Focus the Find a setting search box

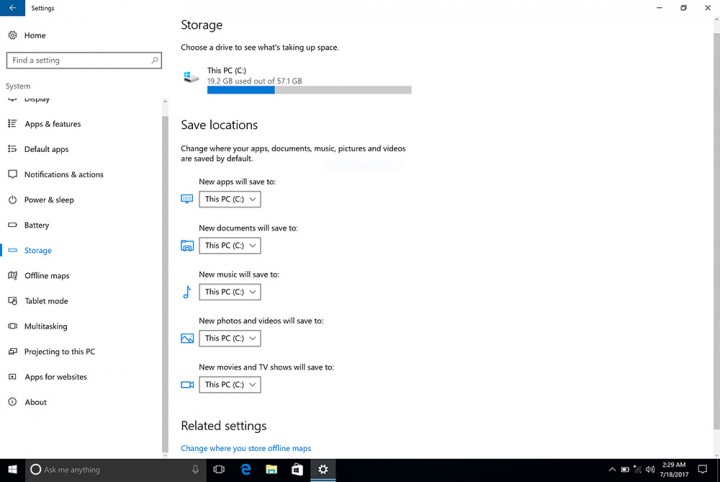[x=84, y=60]
